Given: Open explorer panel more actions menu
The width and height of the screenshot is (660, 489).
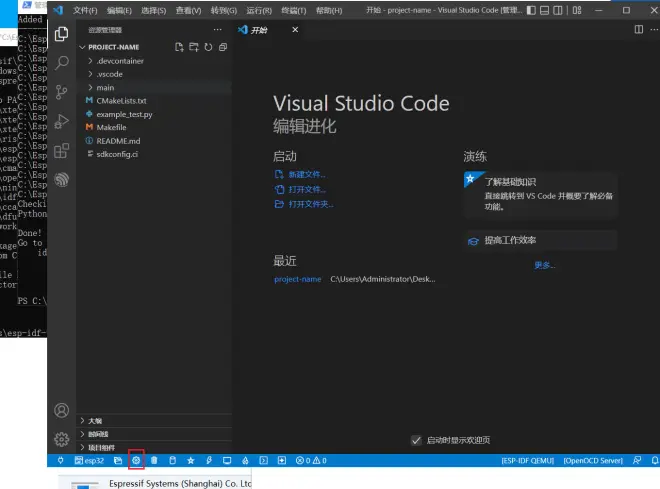Looking at the screenshot, I should click(217, 29).
